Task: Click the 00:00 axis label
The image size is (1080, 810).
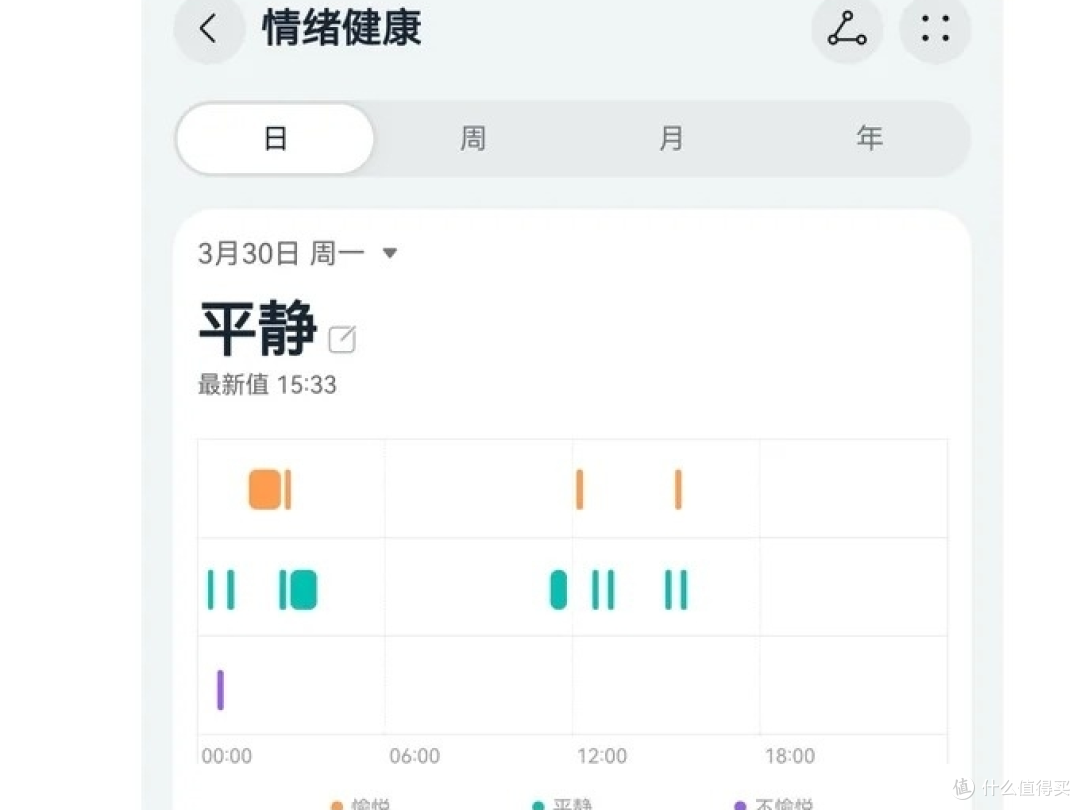Action: coord(227,756)
